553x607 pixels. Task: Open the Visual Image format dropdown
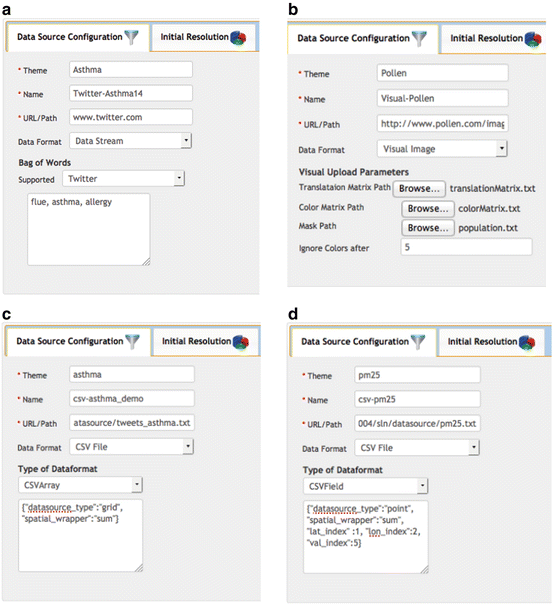click(x=442, y=149)
